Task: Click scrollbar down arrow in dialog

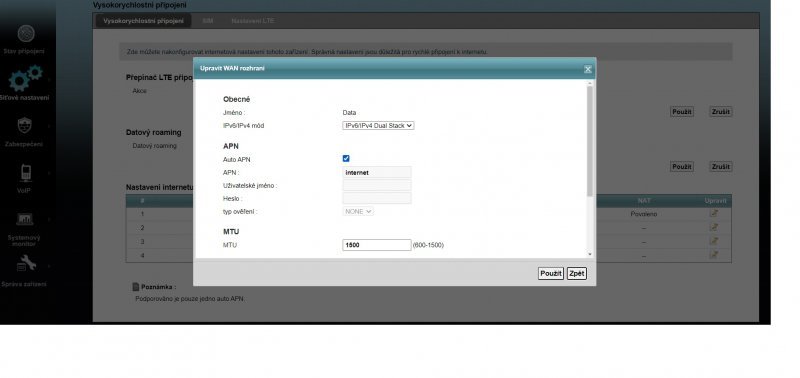Action: [590, 254]
